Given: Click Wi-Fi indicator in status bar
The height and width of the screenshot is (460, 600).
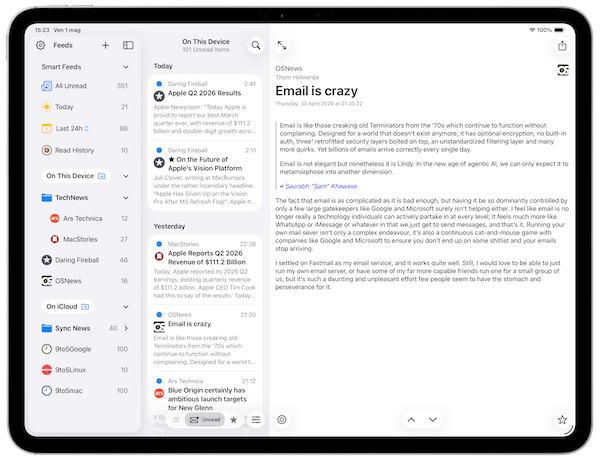Looking at the screenshot, I should (532, 30).
